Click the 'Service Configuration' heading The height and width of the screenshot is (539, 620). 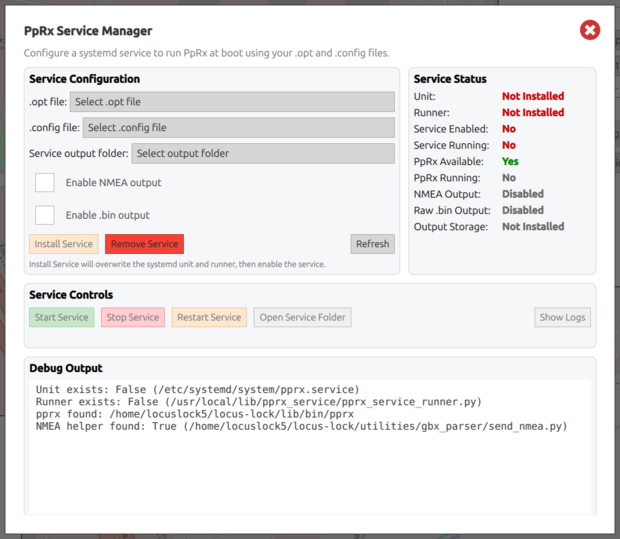pyautogui.click(x=84, y=79)
